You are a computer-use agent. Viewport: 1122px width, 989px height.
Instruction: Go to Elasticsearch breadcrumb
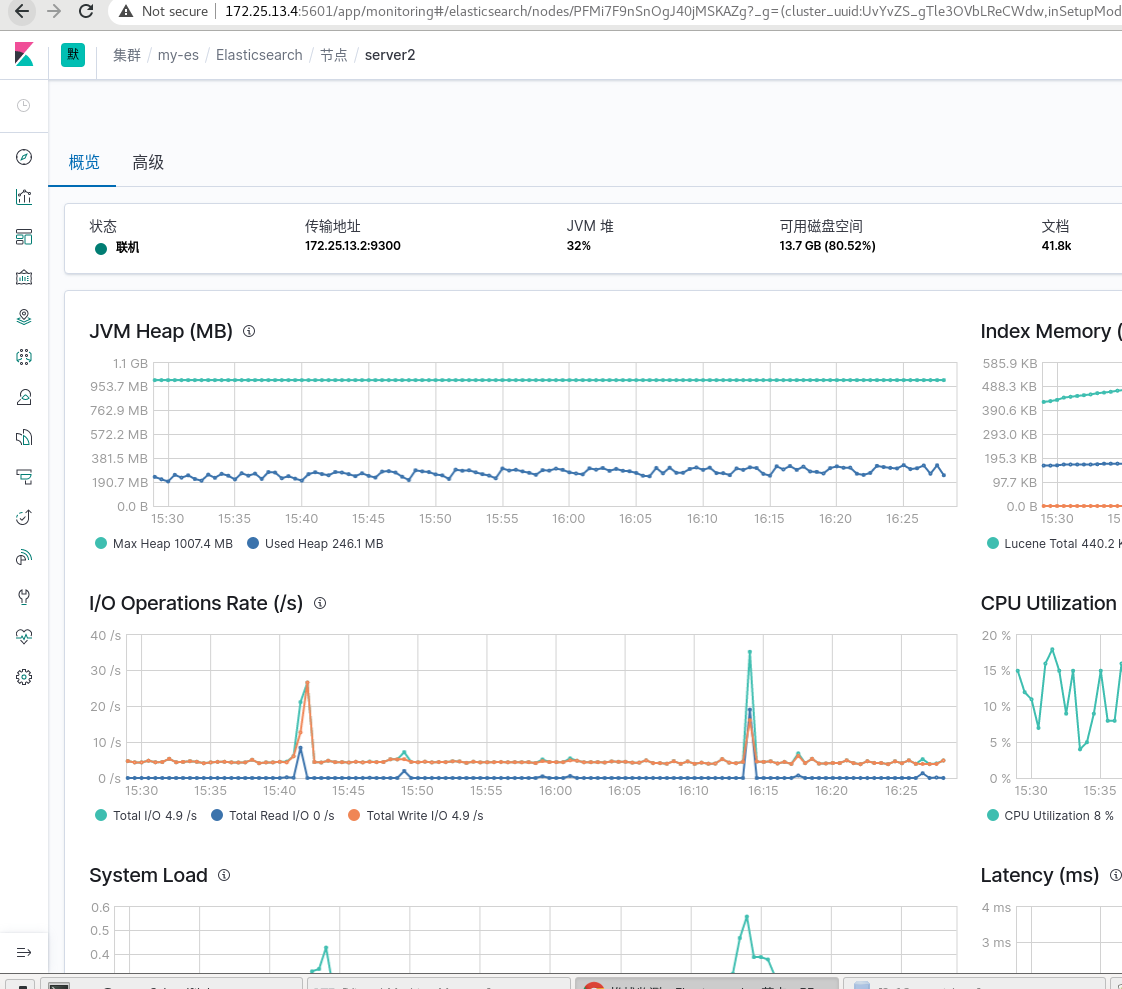tap(259, 55)
